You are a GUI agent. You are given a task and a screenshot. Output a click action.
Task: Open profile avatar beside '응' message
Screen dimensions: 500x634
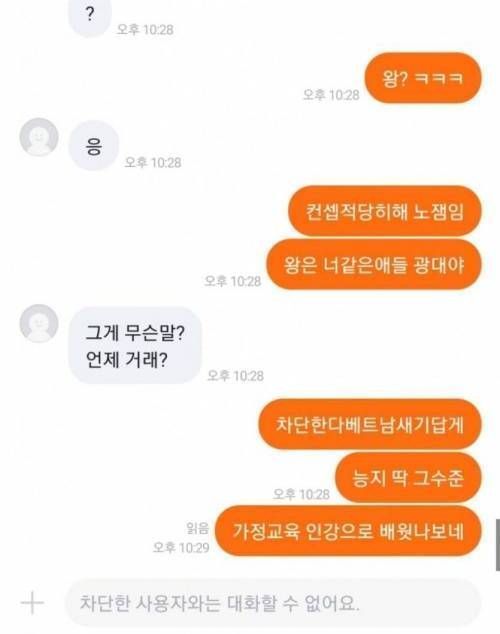39,137
